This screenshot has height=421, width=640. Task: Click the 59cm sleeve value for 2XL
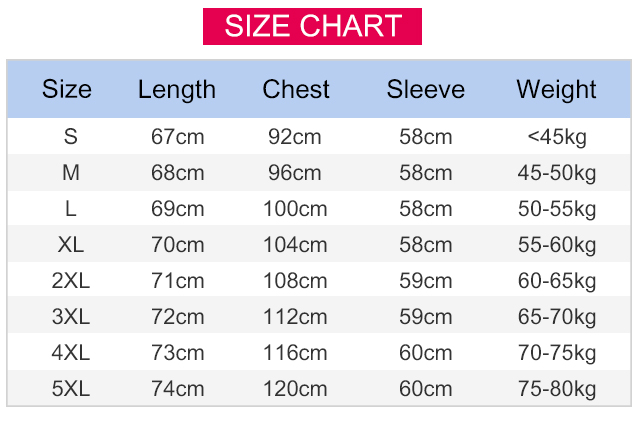coord(426,281)
